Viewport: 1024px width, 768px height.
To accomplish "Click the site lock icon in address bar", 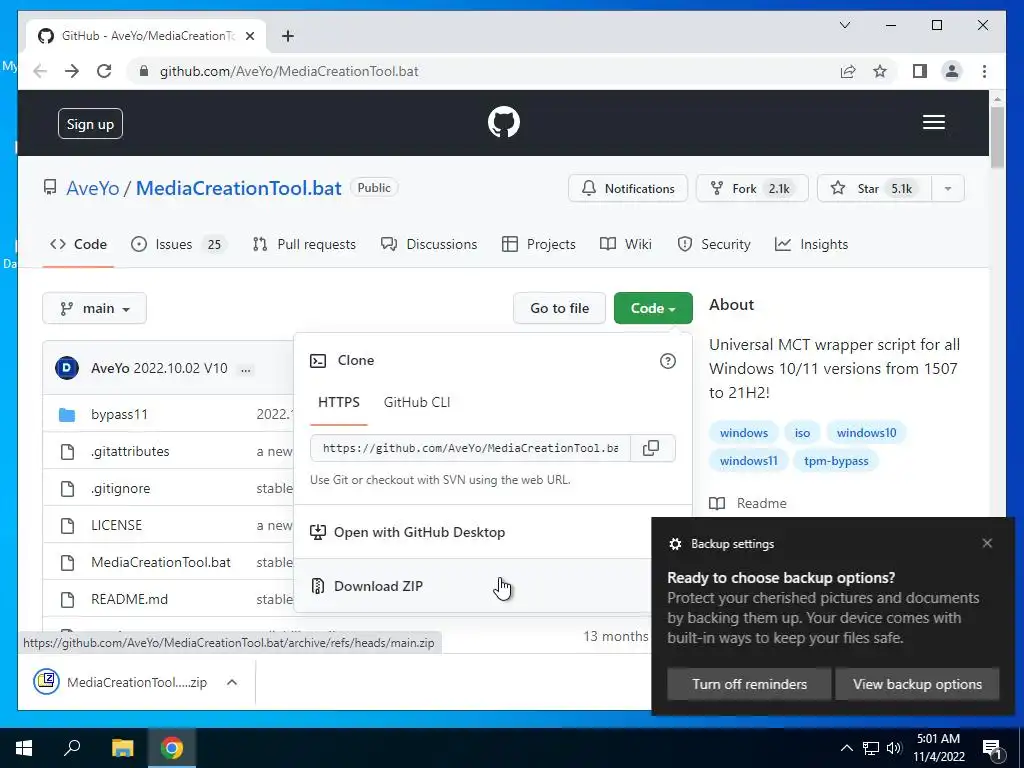I will (x=144, y=71).
